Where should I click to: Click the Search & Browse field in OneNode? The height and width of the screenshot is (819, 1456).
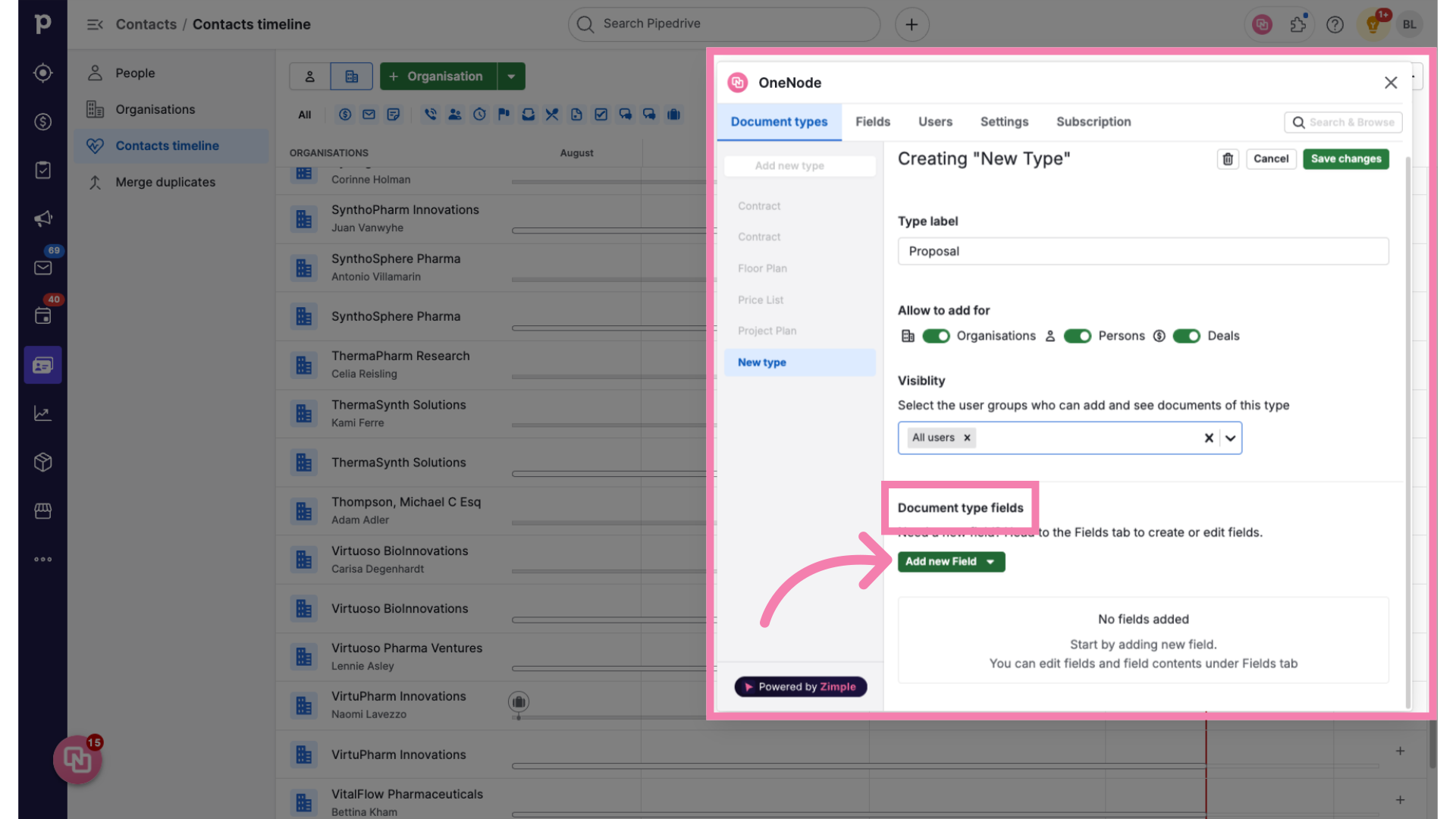tap(1343, 122)
